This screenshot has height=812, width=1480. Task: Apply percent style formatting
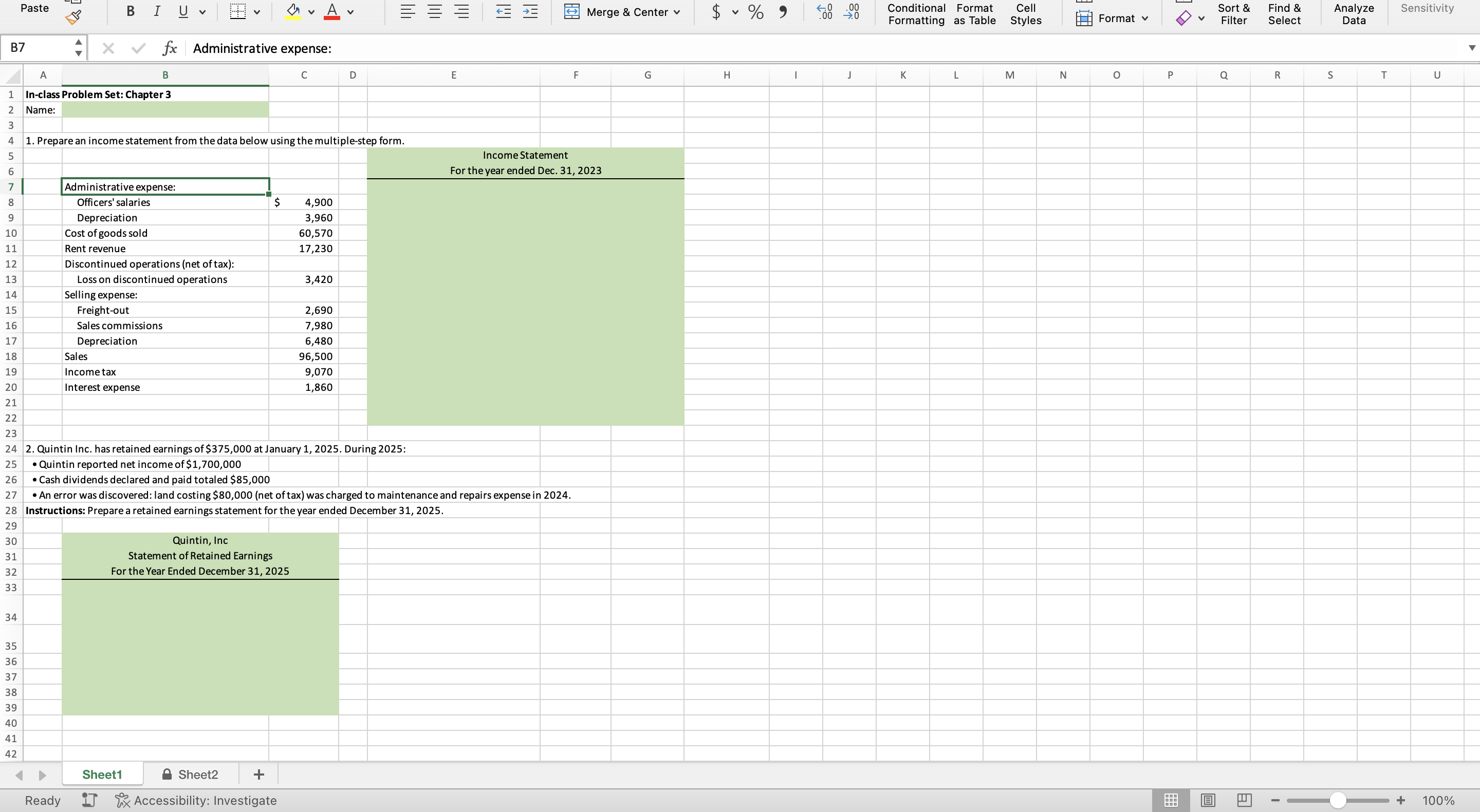pyautogui.click(x=755, y=11)
